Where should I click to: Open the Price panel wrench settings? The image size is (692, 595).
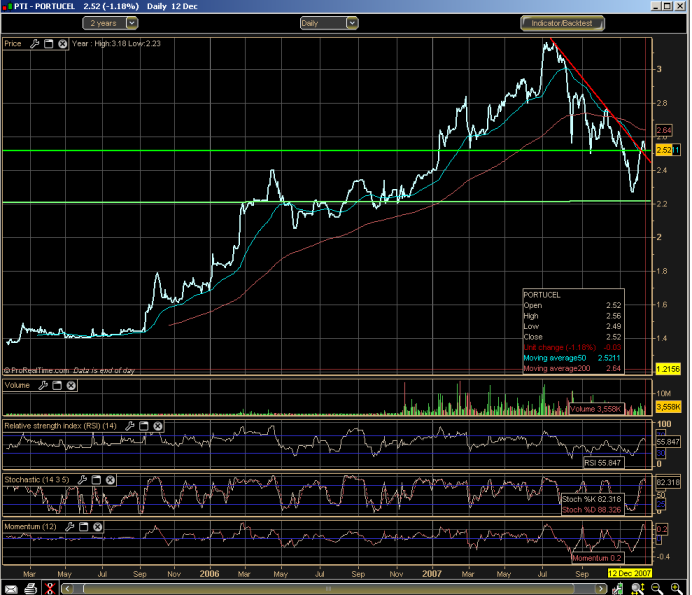34,44
